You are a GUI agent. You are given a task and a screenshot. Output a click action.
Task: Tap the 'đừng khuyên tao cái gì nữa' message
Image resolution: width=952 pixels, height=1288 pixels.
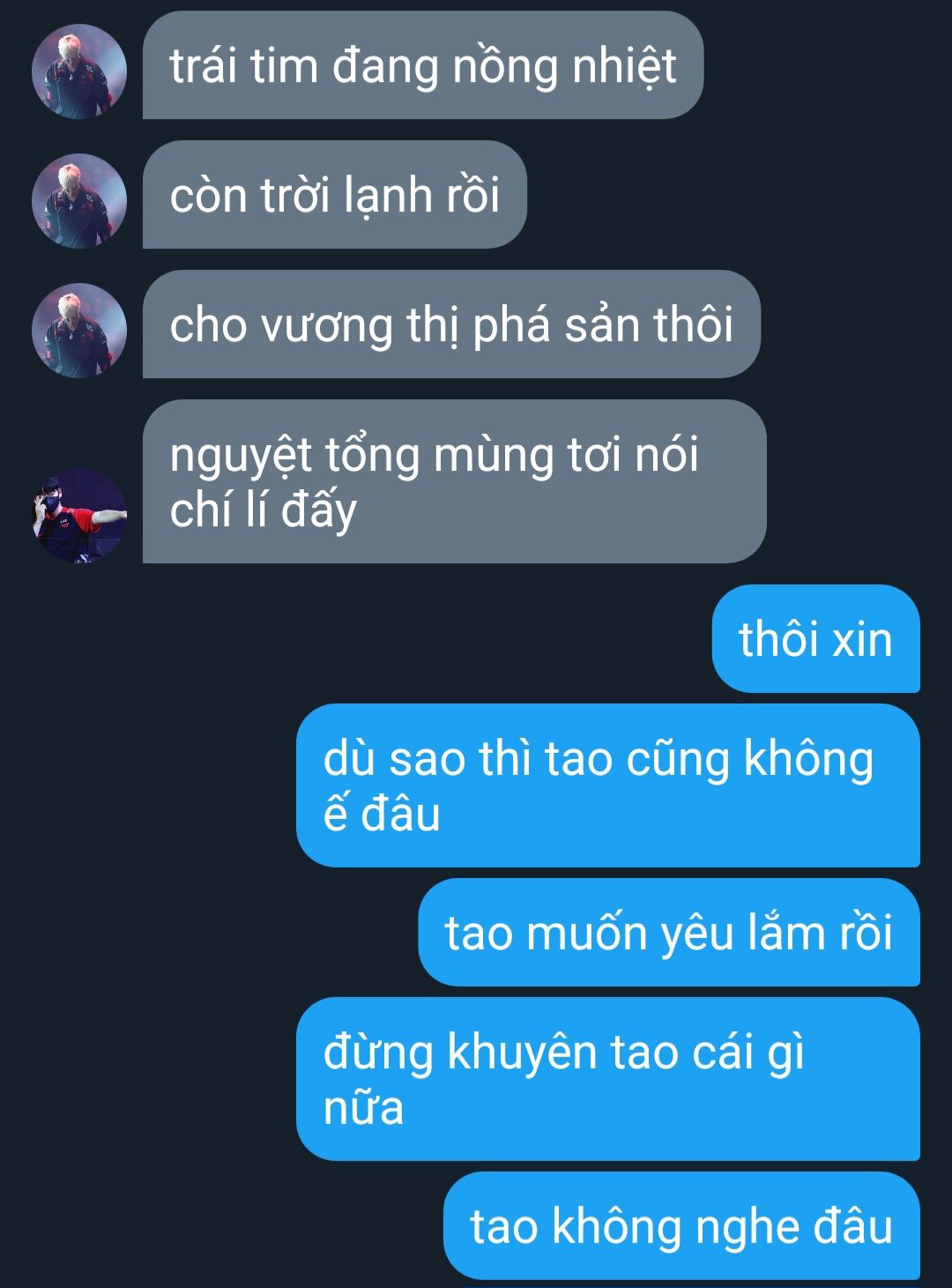(x=608, y=1079)
